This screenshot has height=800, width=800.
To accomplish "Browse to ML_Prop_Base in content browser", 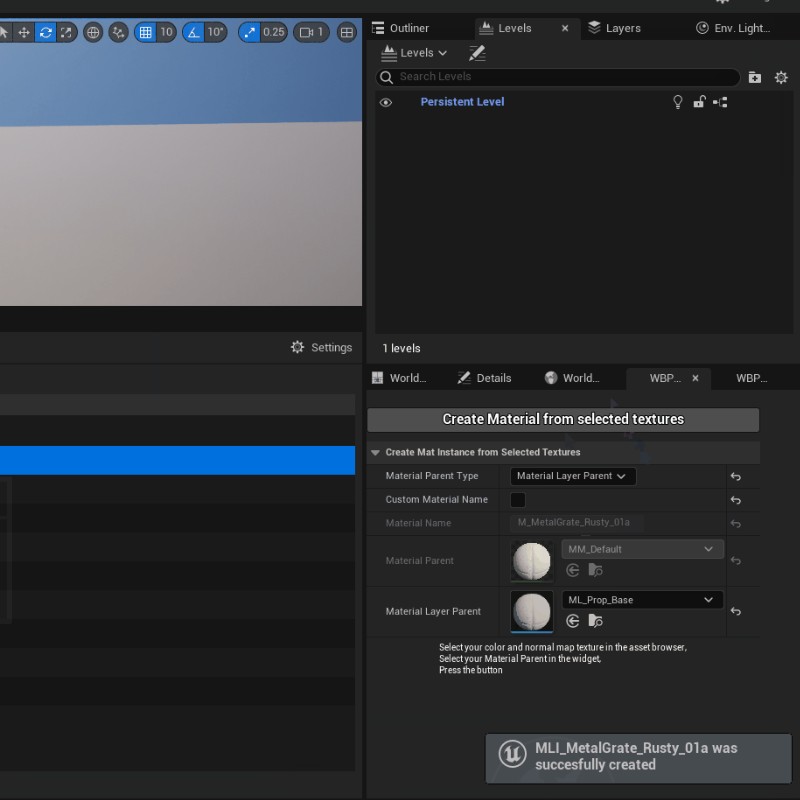I will 595,621.
